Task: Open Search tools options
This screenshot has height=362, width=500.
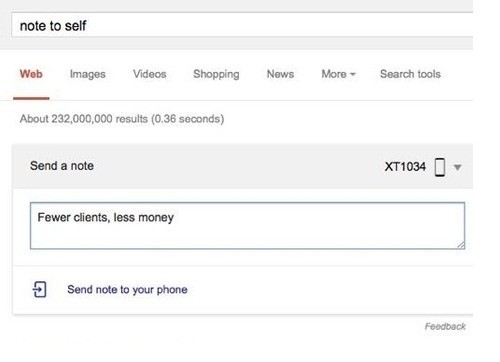Action: [410, 74]
